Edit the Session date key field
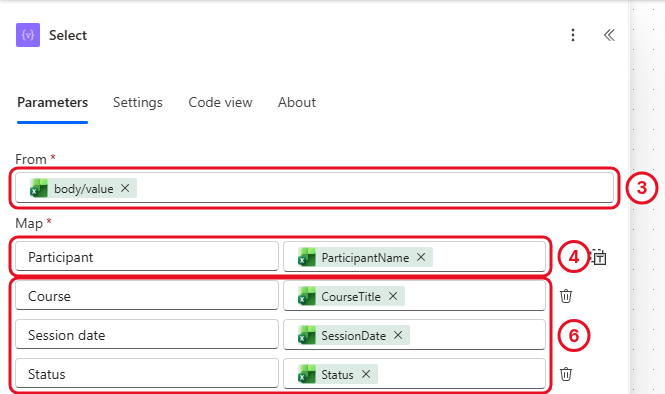 pyautogui.click(x=147, y=335)
